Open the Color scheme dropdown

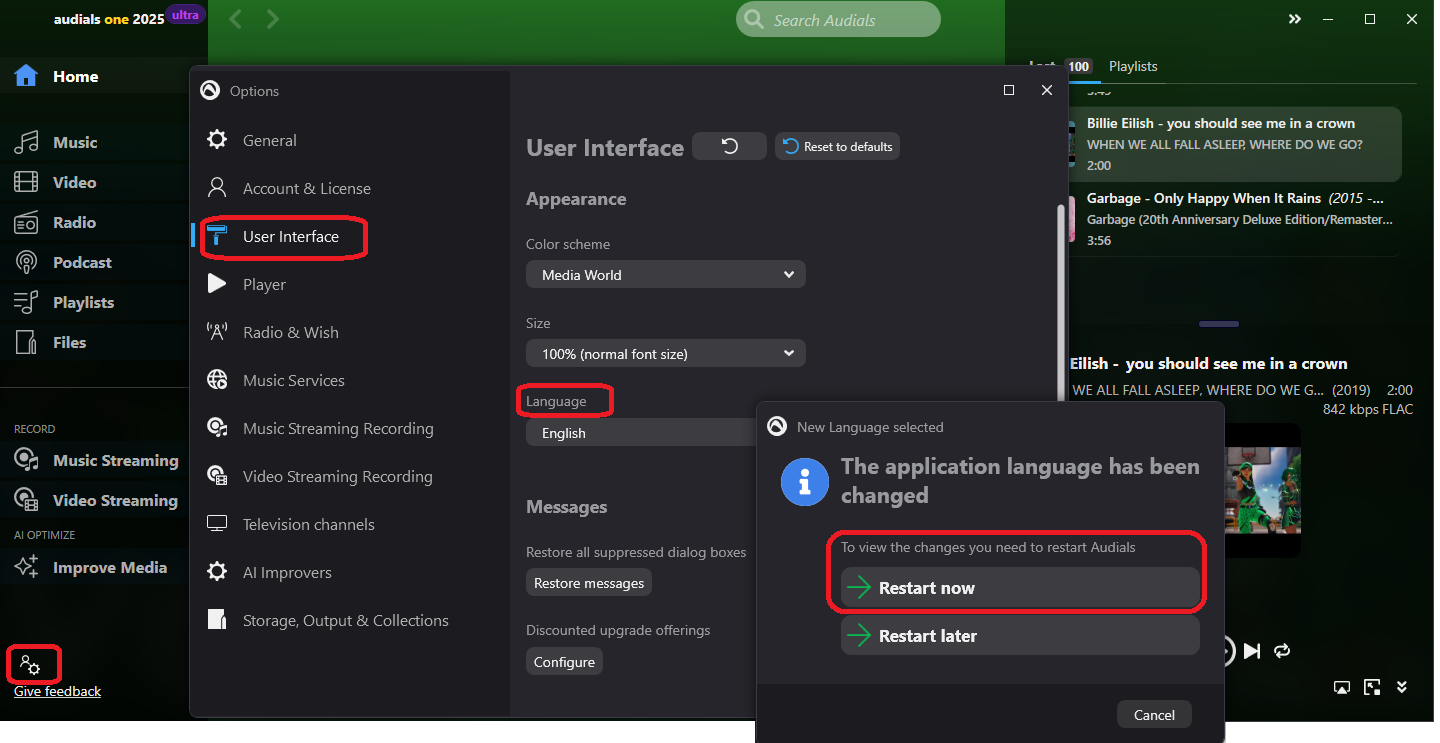tap(666, 274)
